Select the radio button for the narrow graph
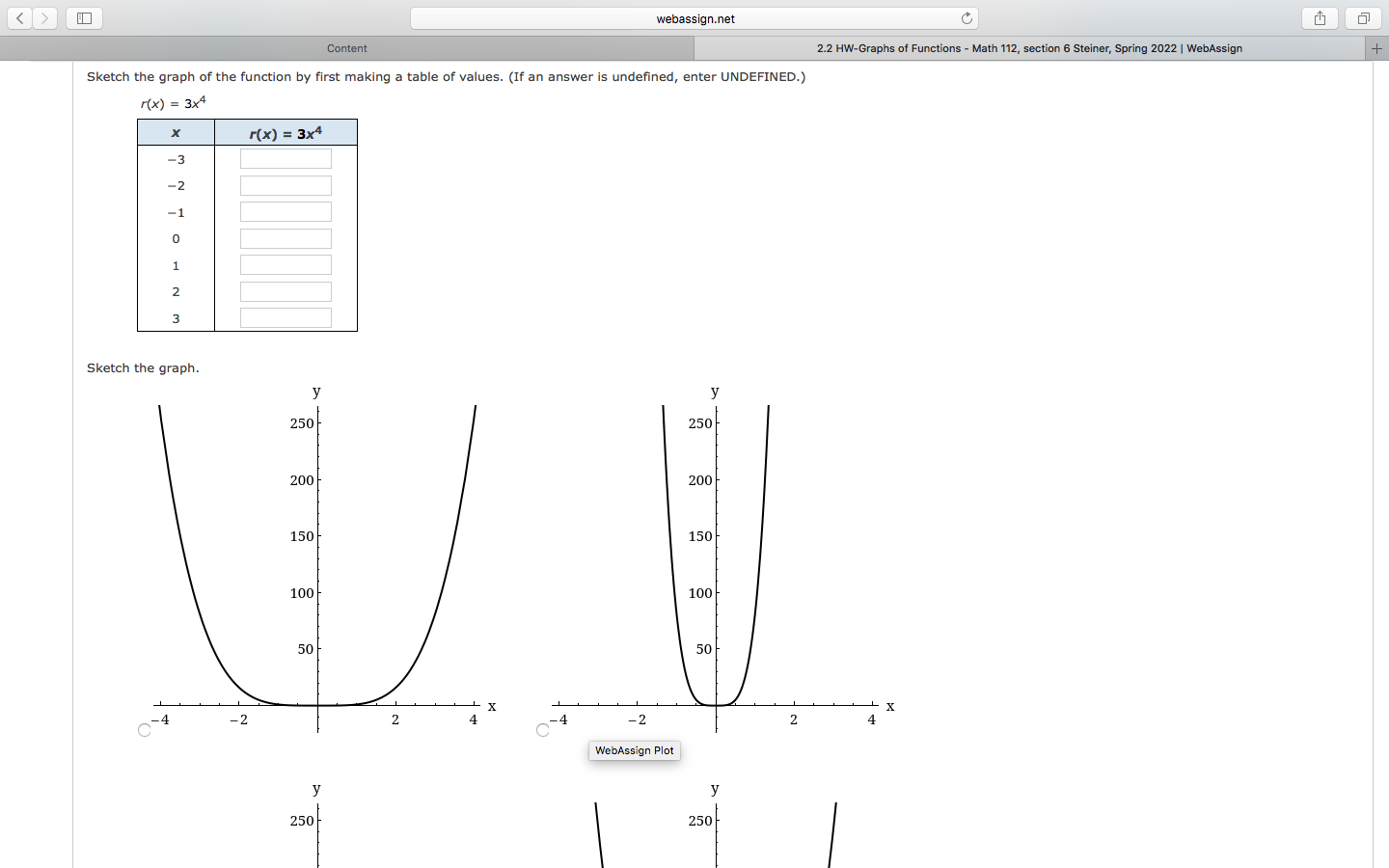 click(x=543, y=730)
